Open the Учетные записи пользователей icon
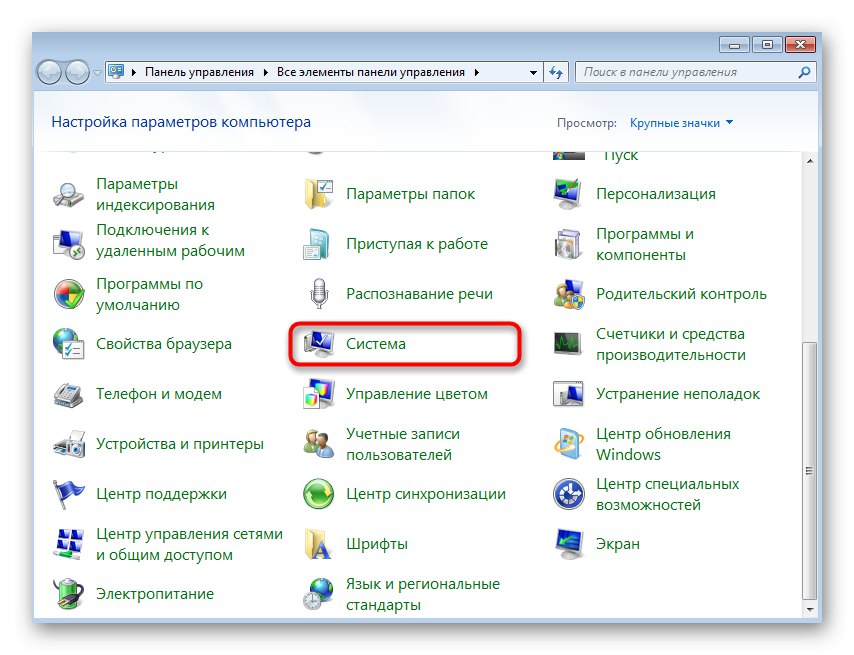This screenshot has height=655, width=854. (x=319, y=444)
